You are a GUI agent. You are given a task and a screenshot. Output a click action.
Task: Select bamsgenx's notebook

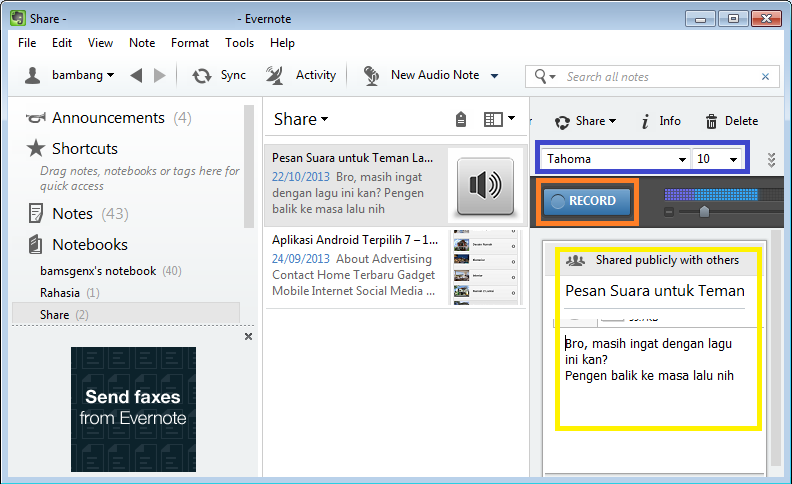pos(111,271)
